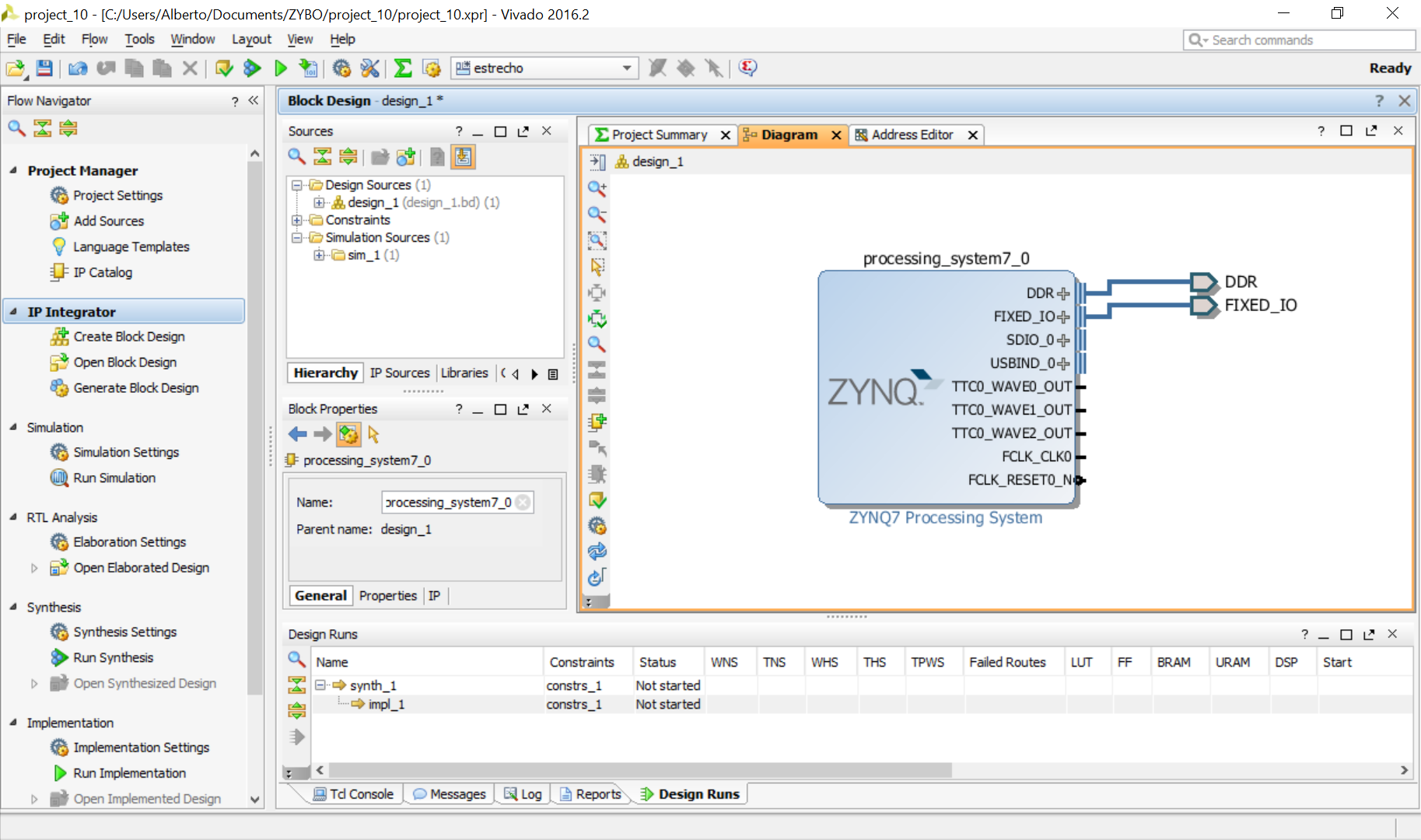Screen dimensions: 1421x840
Task: Open the estrecho dropdown in the toolbar
Action: pyautogui.click(x=626, y=68)
